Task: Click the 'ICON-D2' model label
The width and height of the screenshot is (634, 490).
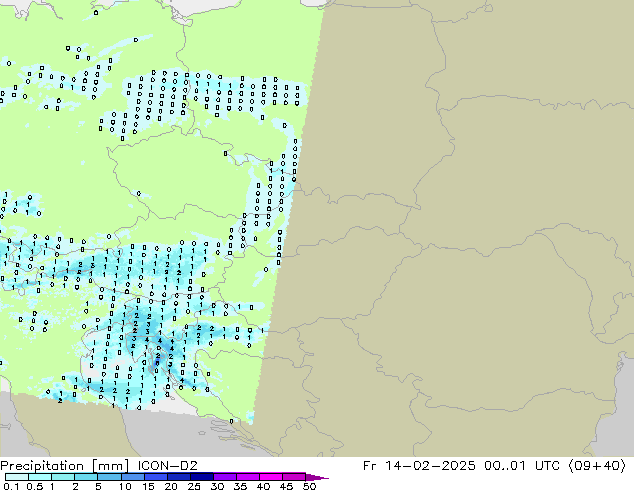Action: point(167,466)
